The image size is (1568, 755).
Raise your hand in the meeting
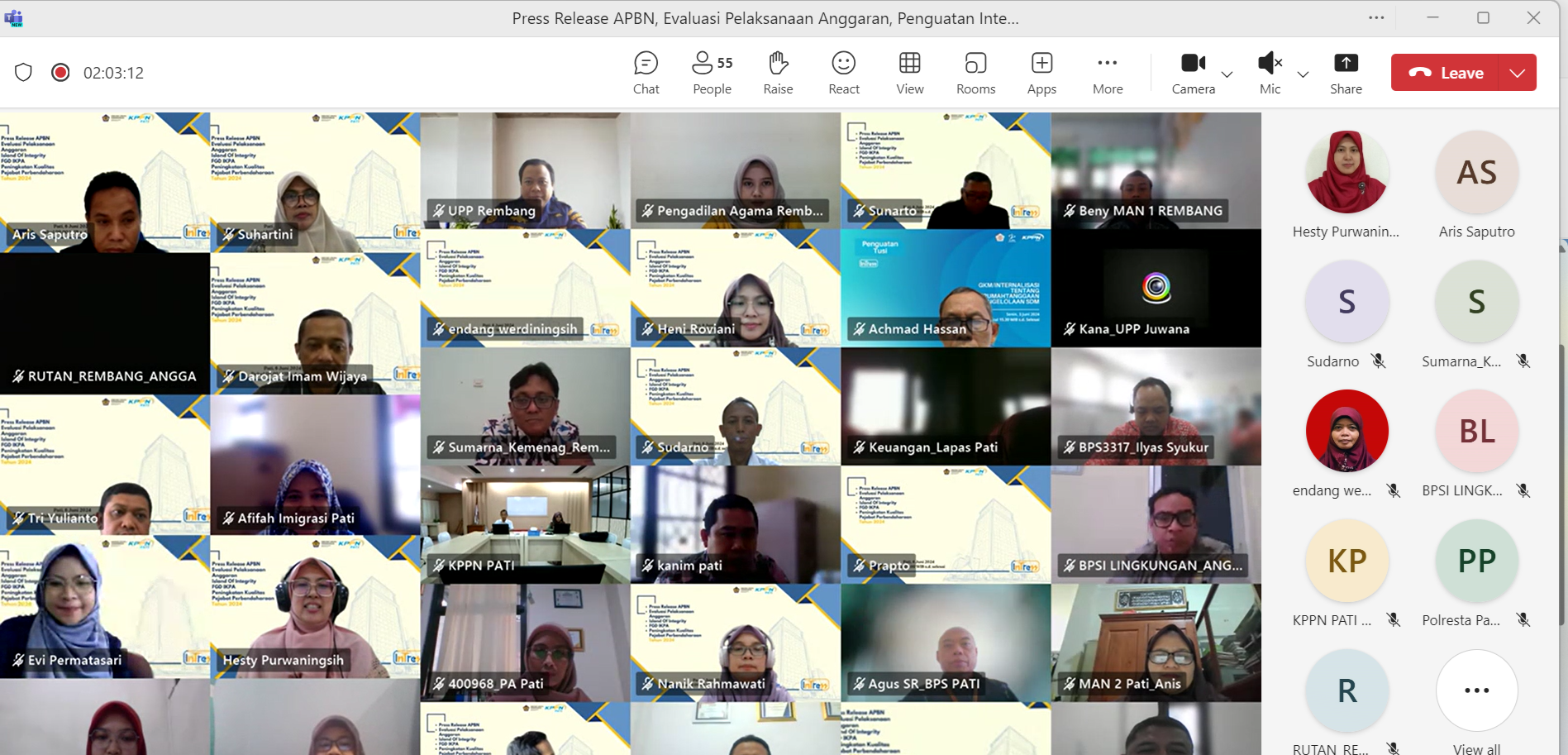point(778,73)
